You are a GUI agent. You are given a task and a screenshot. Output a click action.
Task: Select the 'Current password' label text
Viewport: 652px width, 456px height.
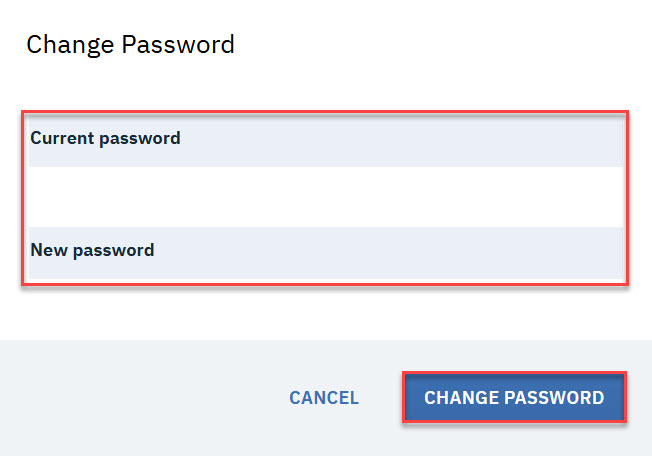point(105,139)
